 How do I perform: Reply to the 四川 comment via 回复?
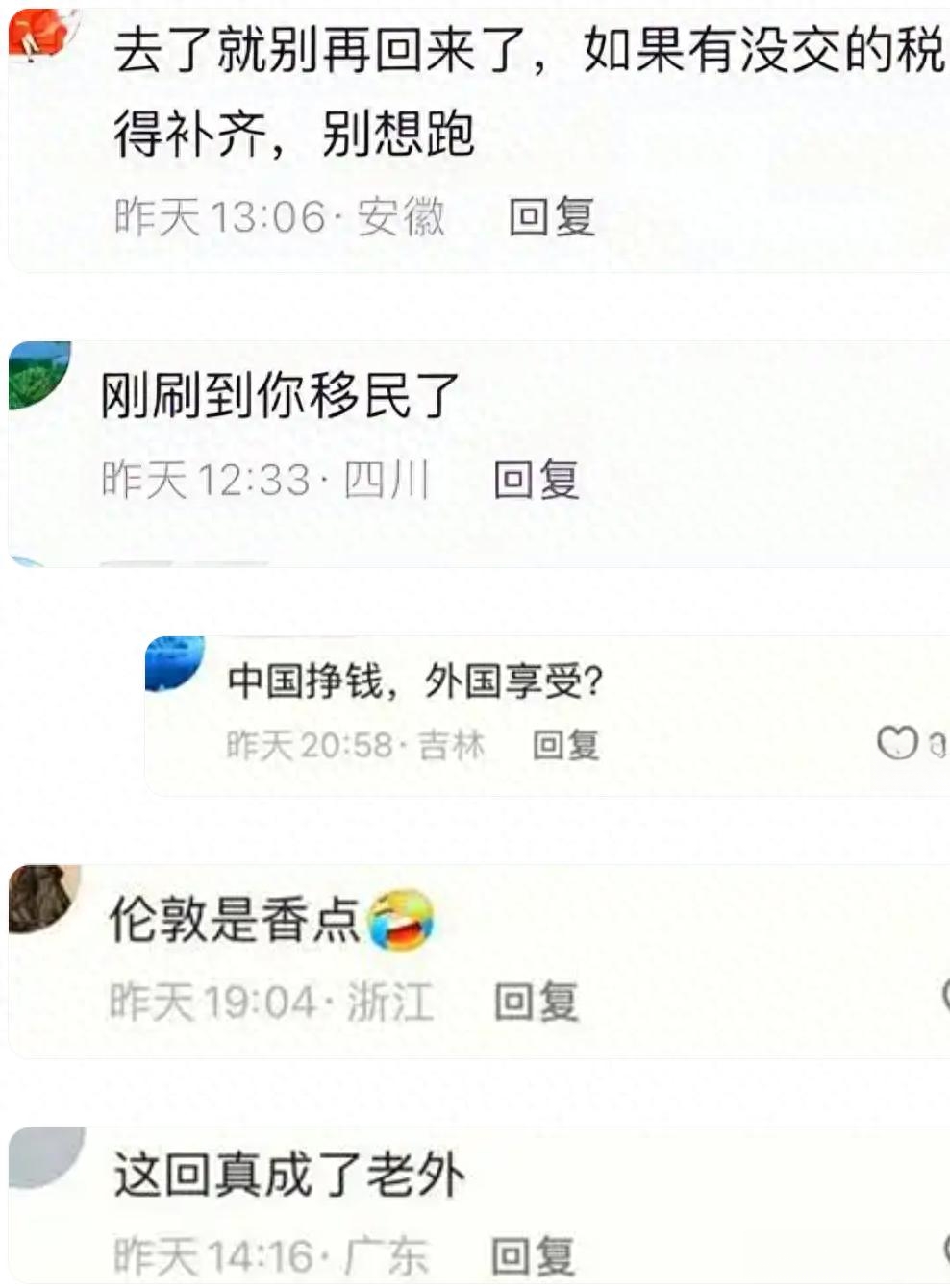click(x=537, y=479)
